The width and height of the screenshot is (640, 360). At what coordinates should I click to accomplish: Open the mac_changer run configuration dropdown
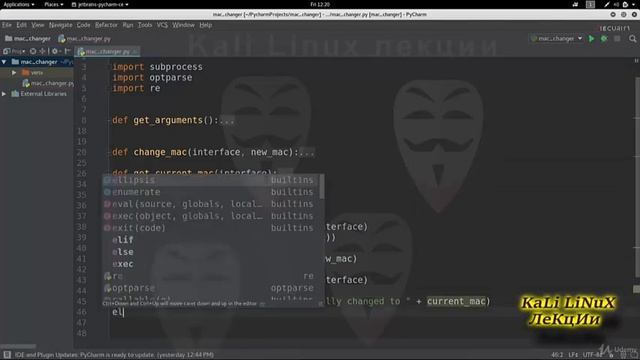556,38
